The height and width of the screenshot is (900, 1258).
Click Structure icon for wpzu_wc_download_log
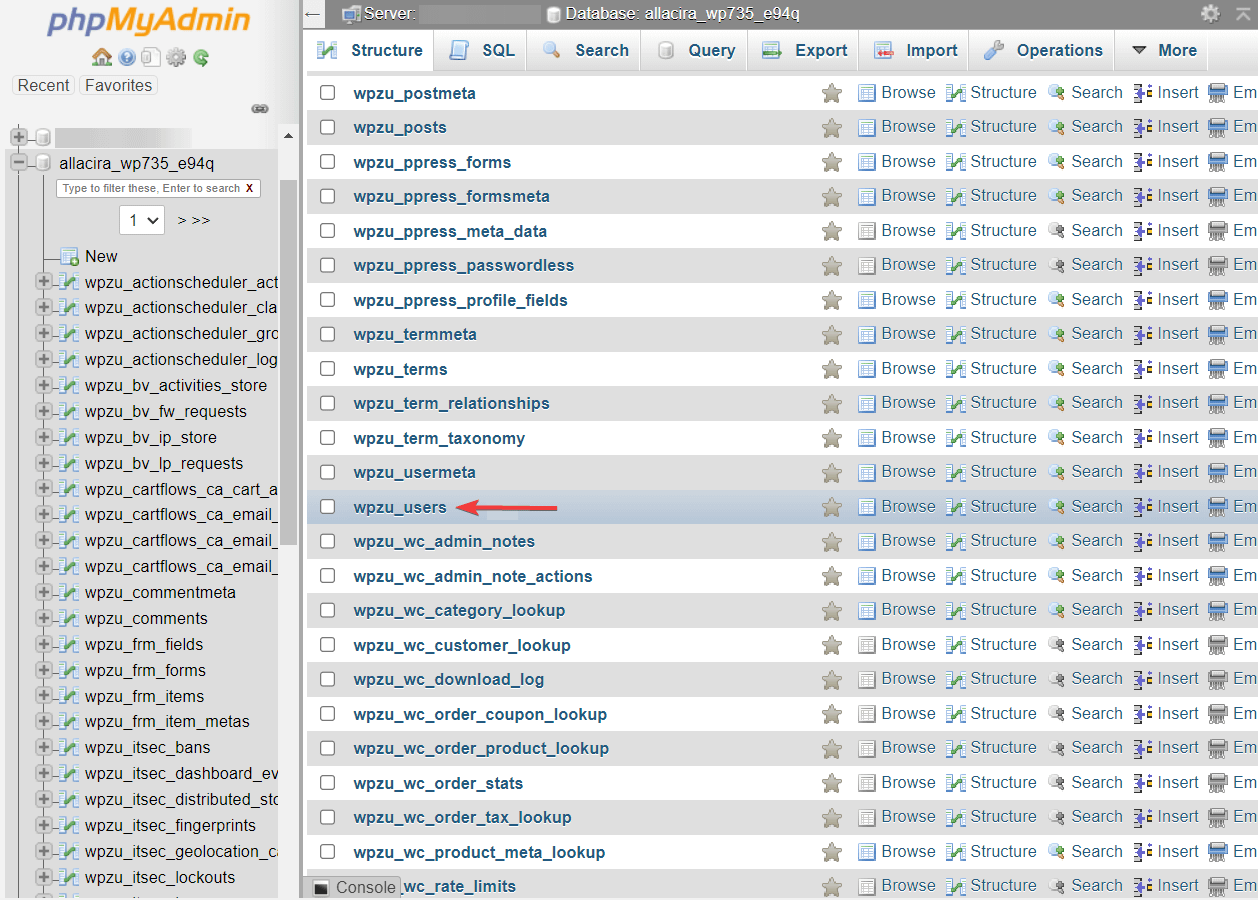pyautogui.click(x=955, y=679)
